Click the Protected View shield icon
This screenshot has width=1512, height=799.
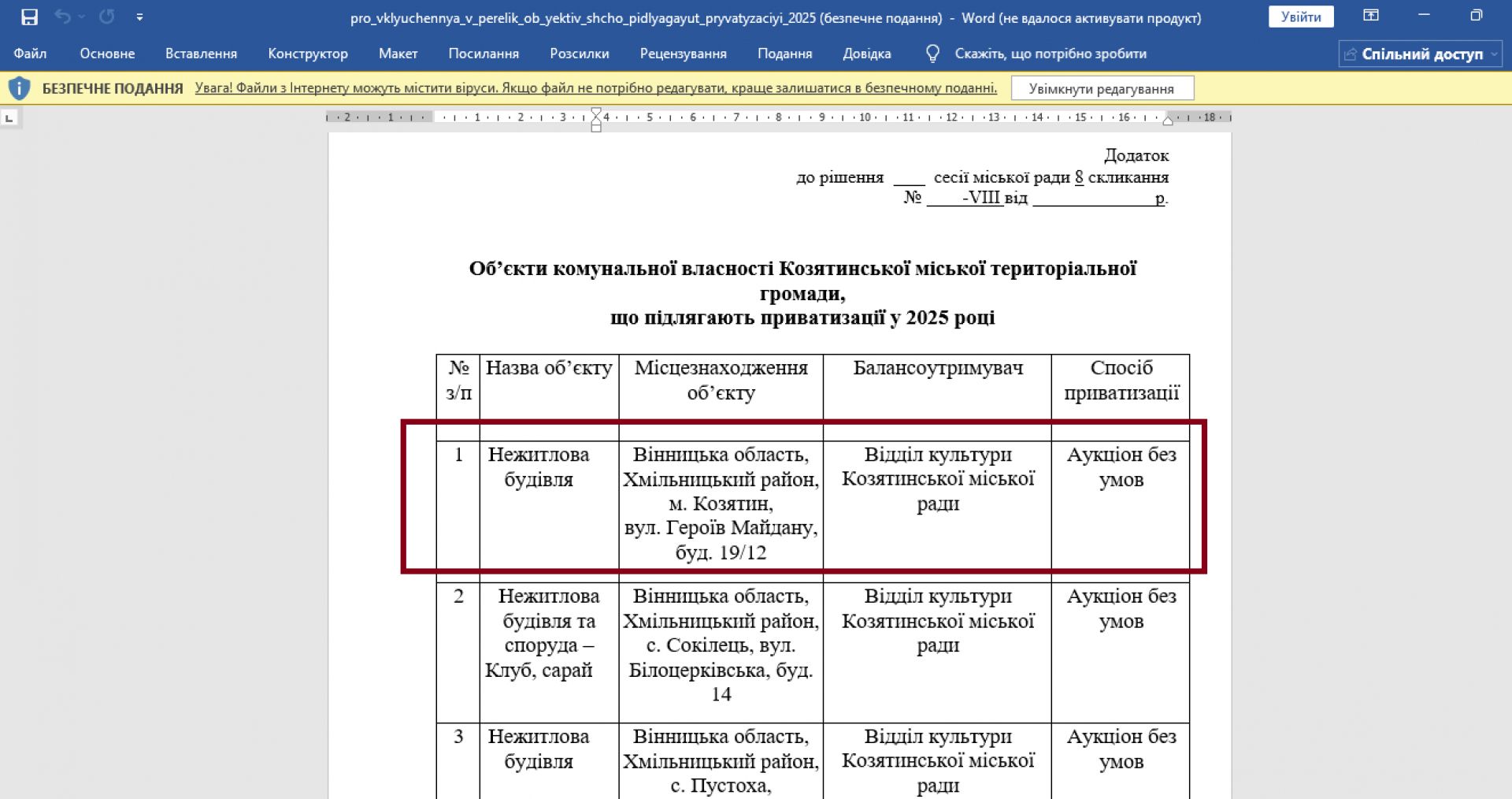tap(19, 88)
